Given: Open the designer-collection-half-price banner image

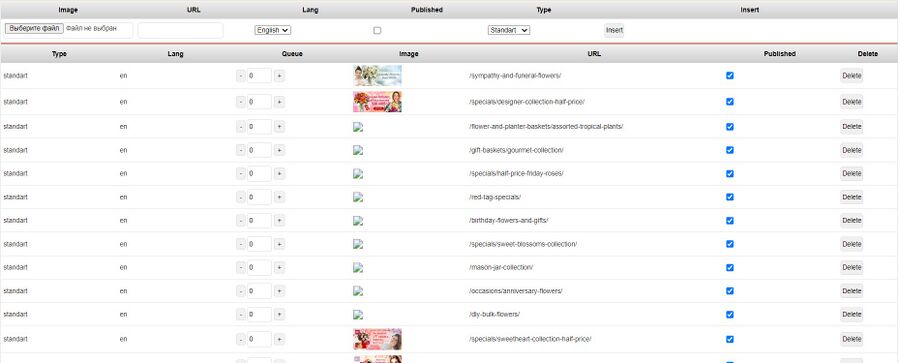Looking at the screenshot, I should point(377,102).
